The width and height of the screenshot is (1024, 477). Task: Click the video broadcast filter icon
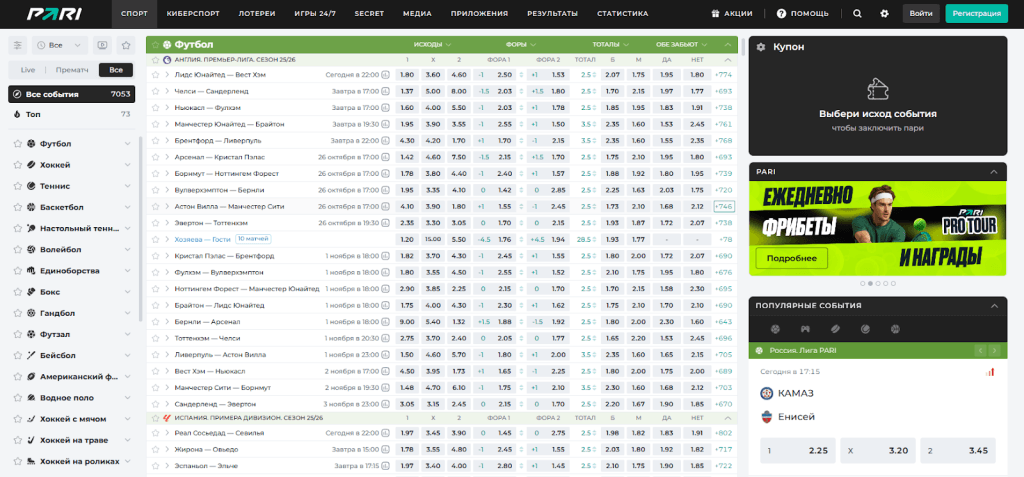pos(102,46)
